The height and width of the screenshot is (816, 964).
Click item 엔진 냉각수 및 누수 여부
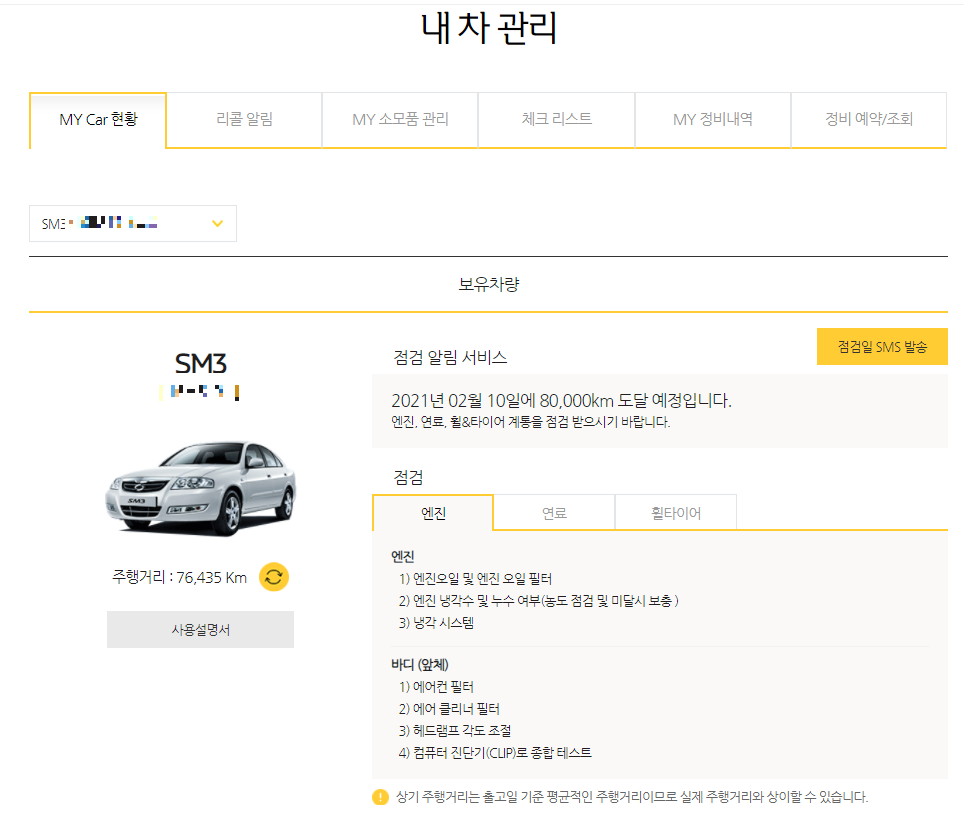click(x=539, y=601)
